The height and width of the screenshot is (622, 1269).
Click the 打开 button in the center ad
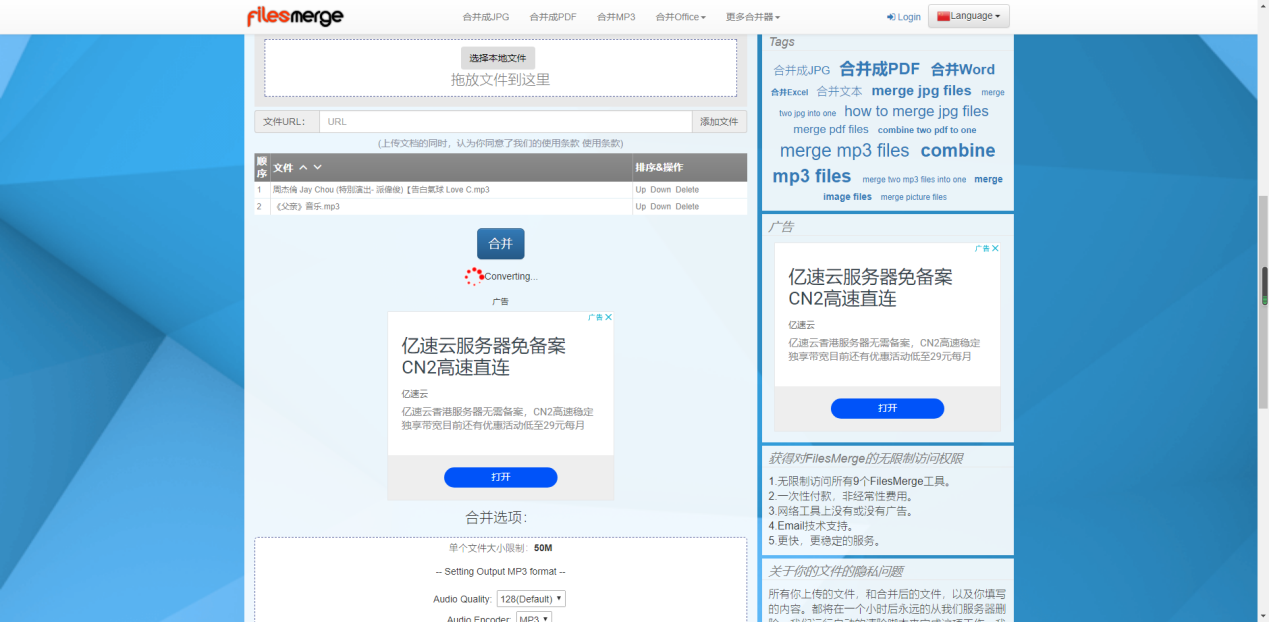pos(500,477)
